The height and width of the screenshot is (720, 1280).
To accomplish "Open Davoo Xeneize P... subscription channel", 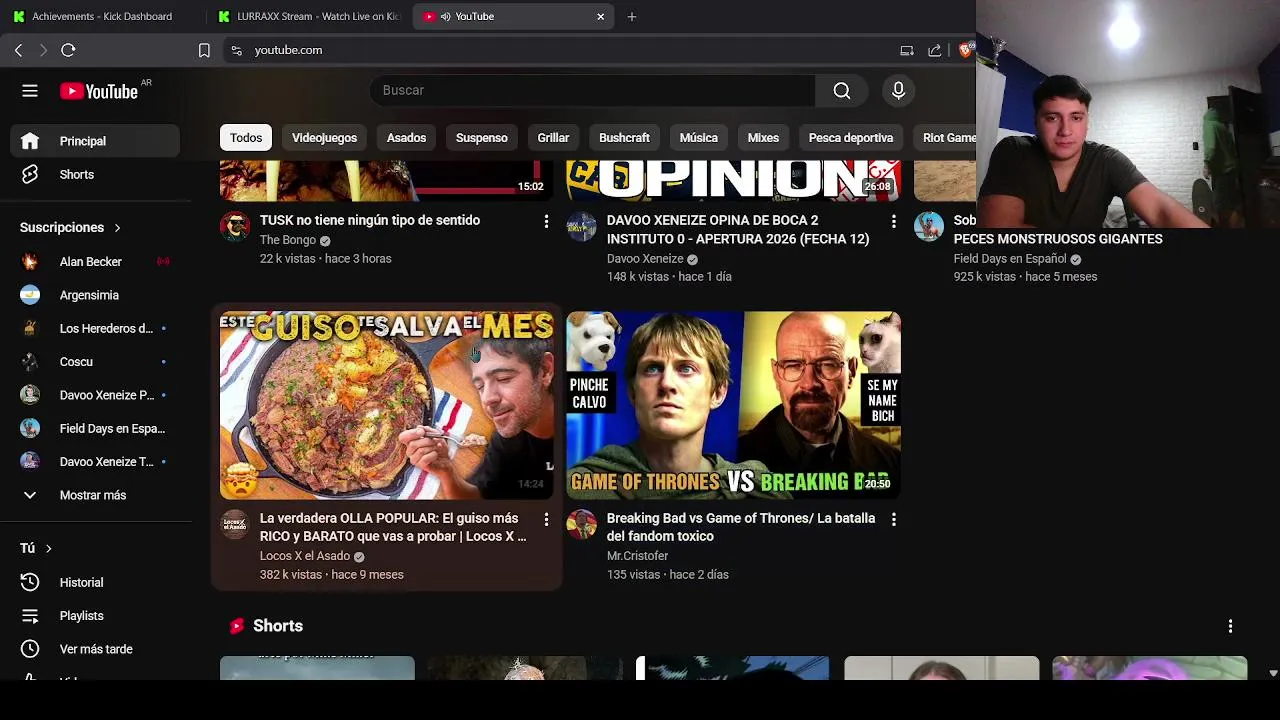I will coord(95,395).
